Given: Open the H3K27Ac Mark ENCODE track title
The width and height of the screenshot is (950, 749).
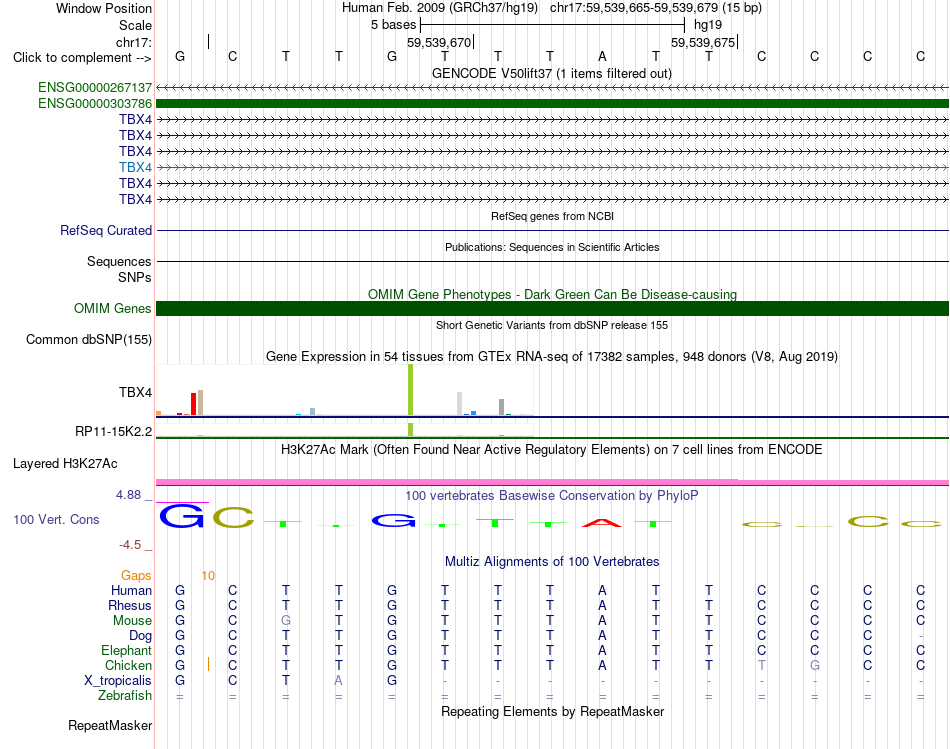Looking at the screenshot, I should click(551, 450).
